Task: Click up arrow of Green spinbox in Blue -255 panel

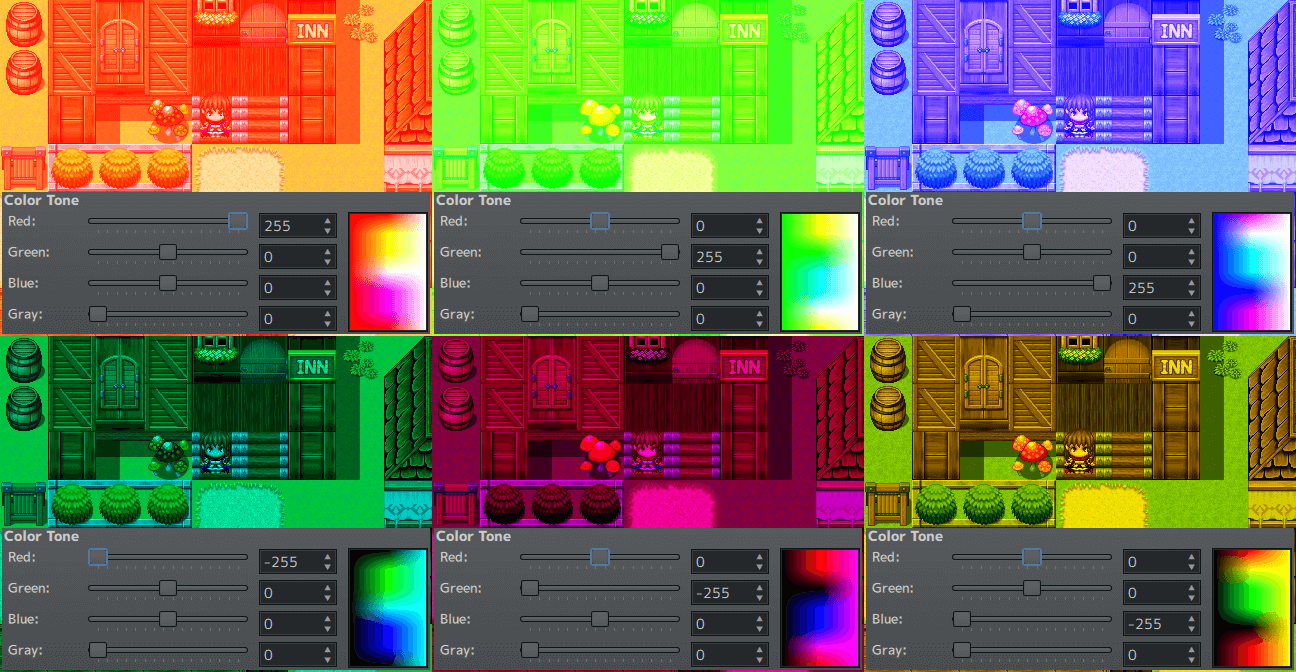Action: point(1191,587)
